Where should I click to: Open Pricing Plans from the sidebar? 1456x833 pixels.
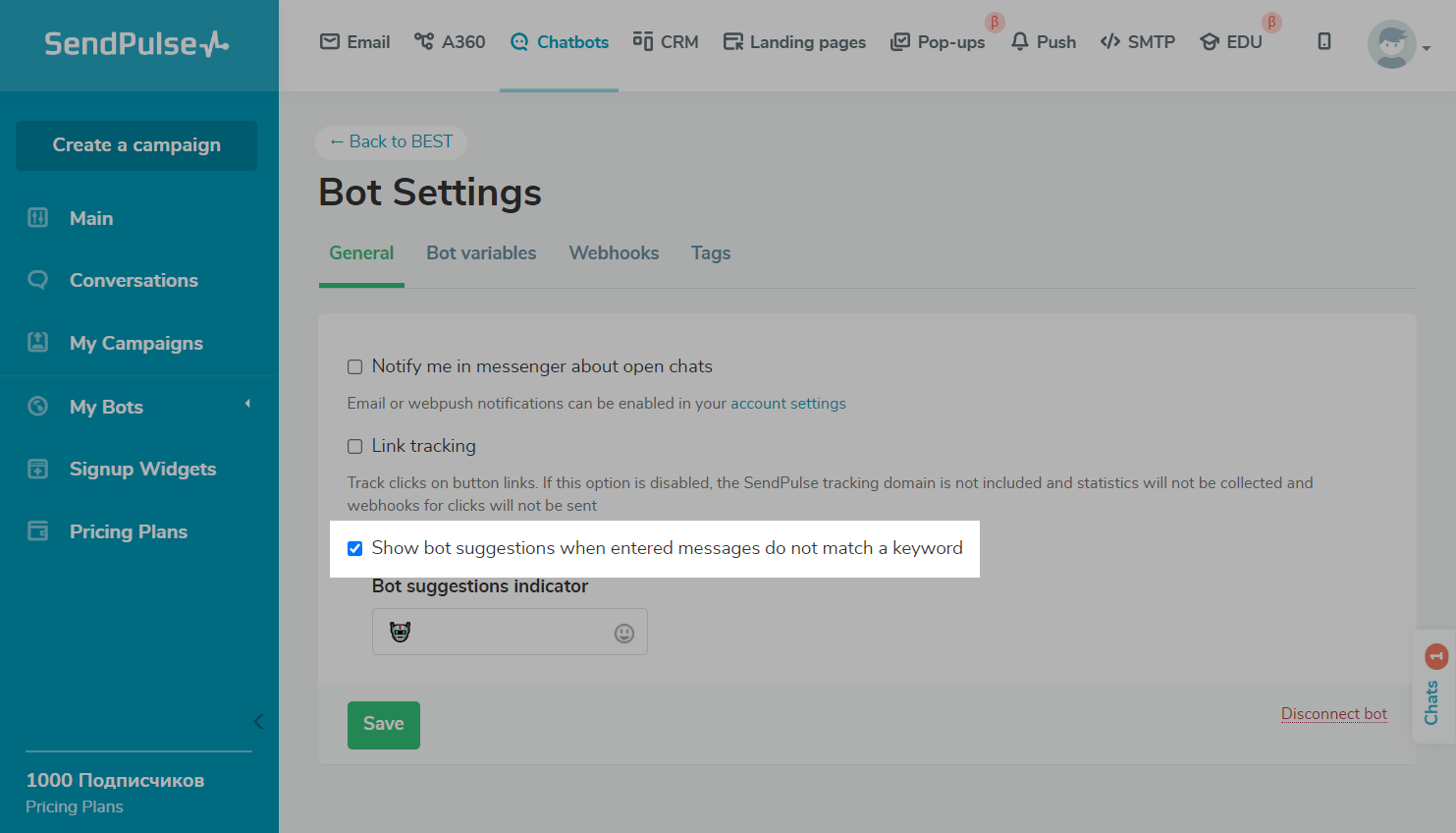(x=128, y=532)
